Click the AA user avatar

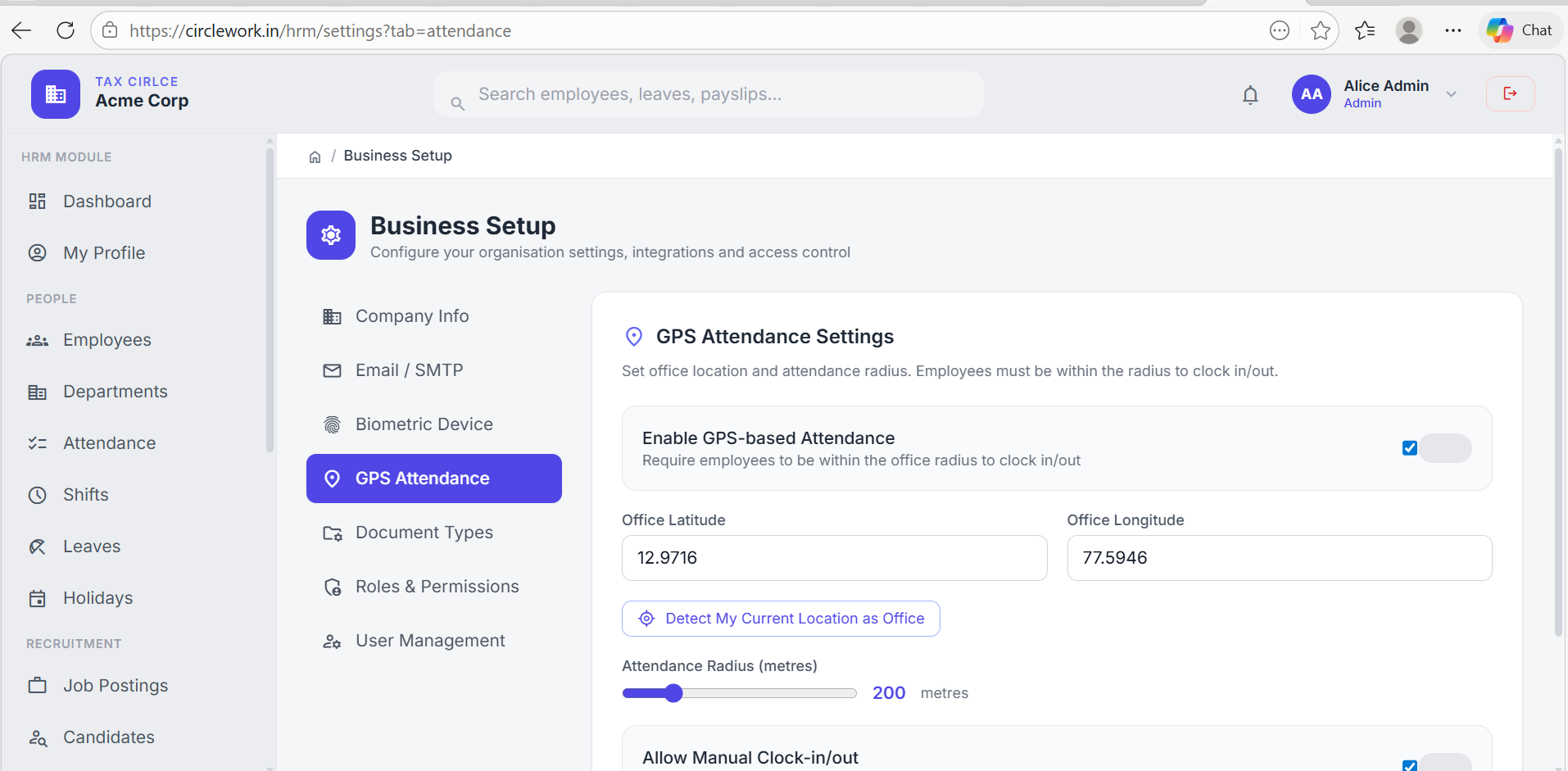[1311, 94]
